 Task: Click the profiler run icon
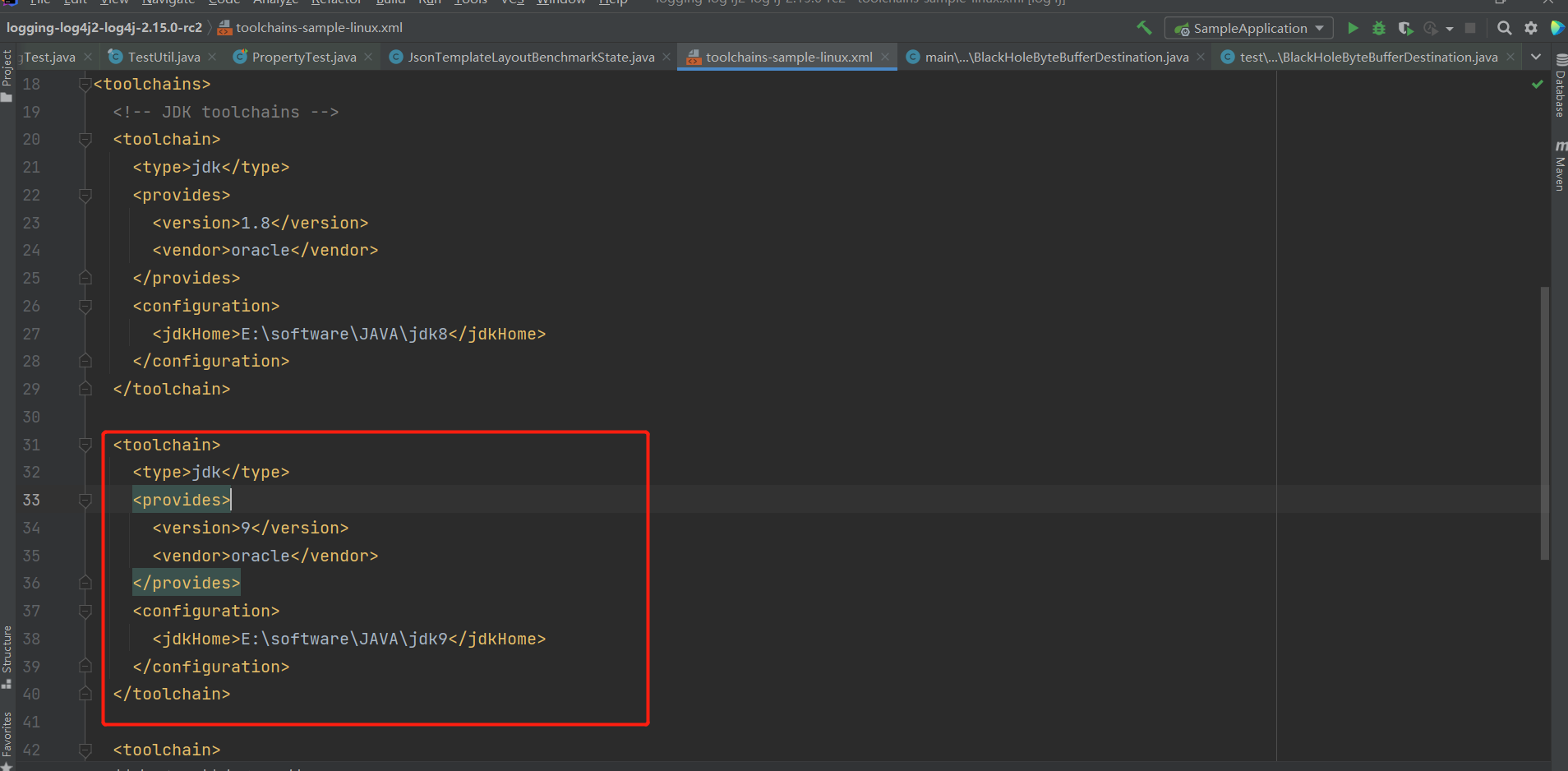coord(1431,28)
